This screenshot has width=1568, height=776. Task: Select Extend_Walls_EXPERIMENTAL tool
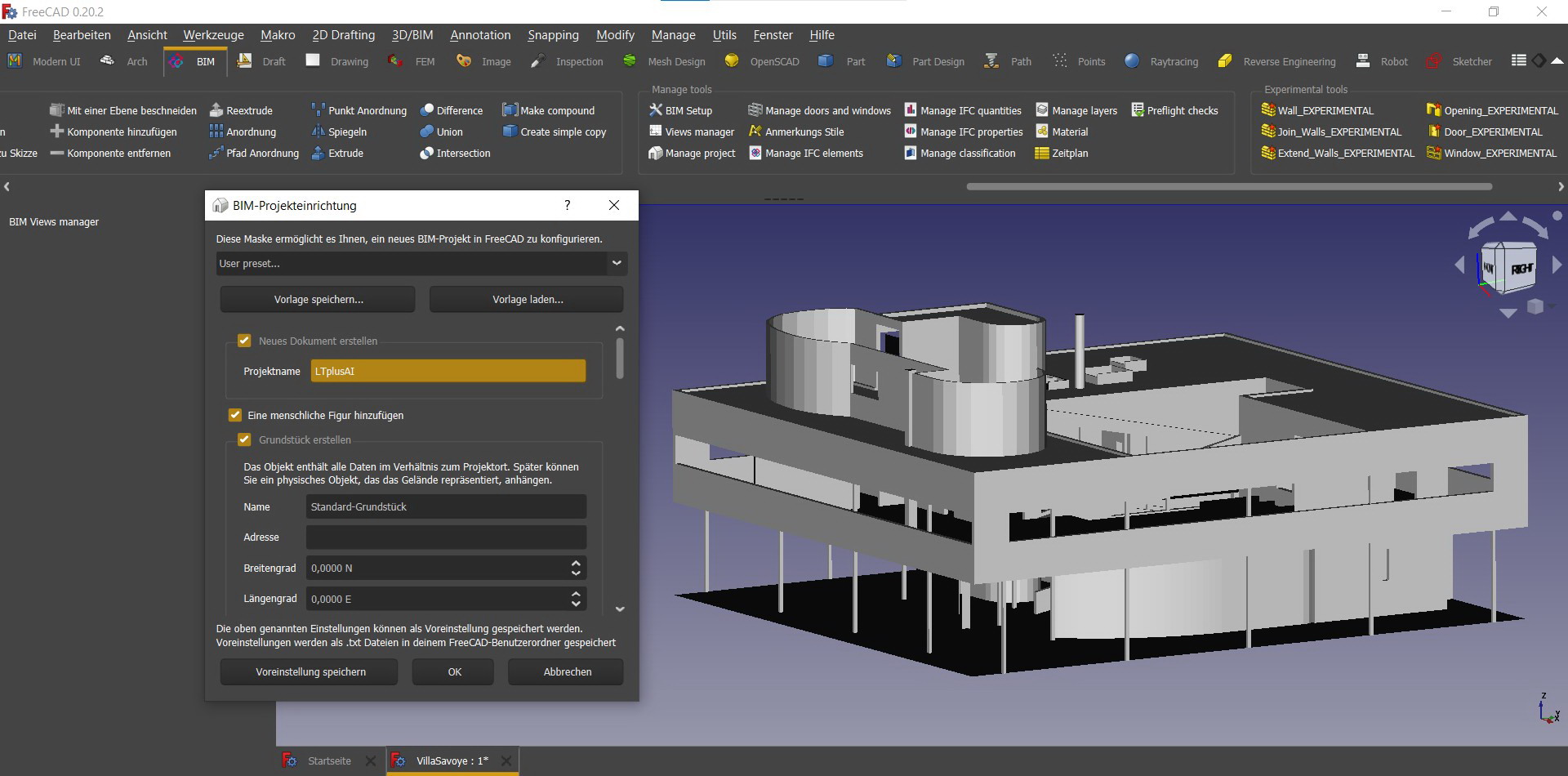click(x=1338, y=153)
